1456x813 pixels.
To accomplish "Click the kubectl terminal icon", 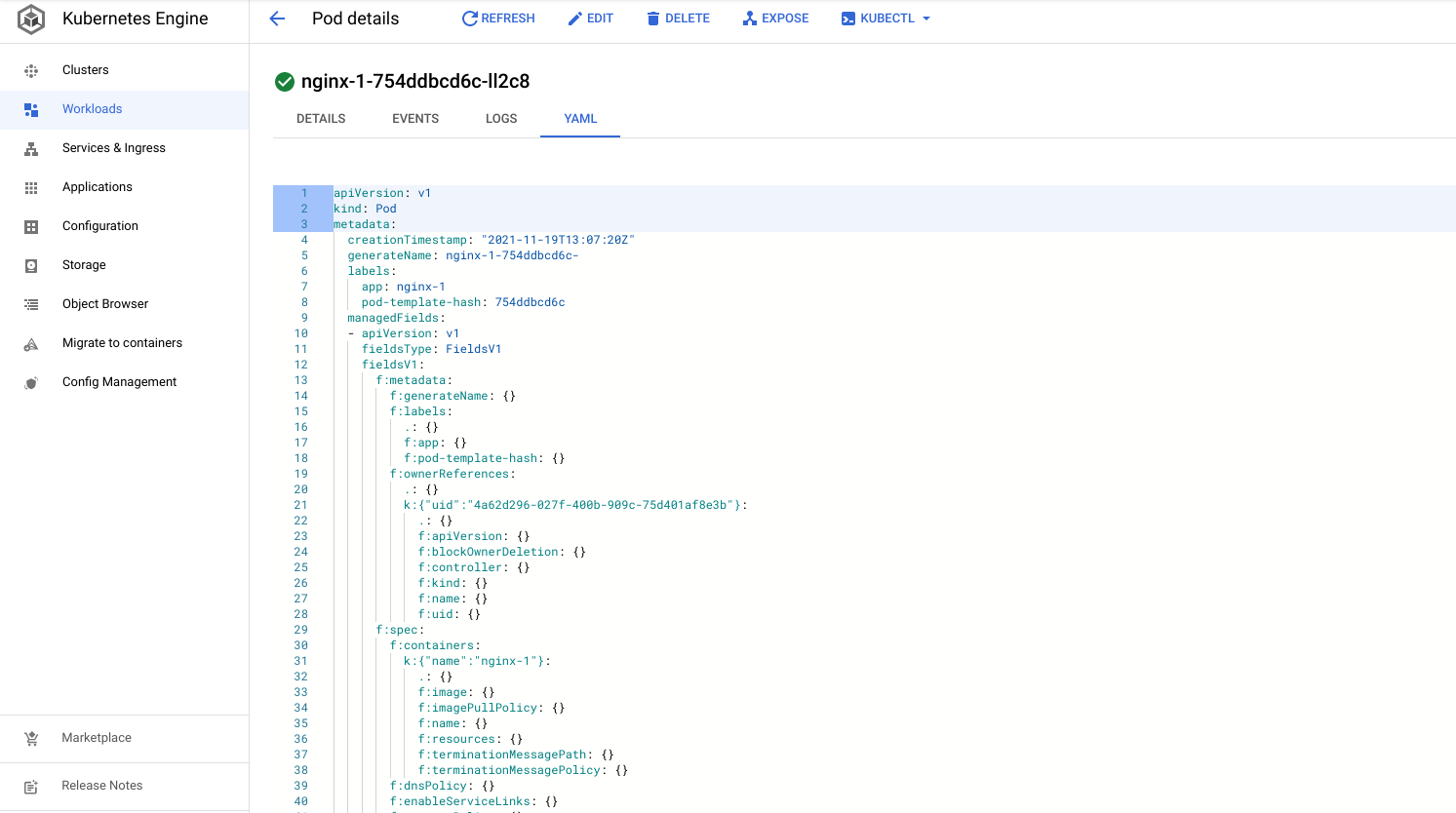I will [x=848, y=19].
